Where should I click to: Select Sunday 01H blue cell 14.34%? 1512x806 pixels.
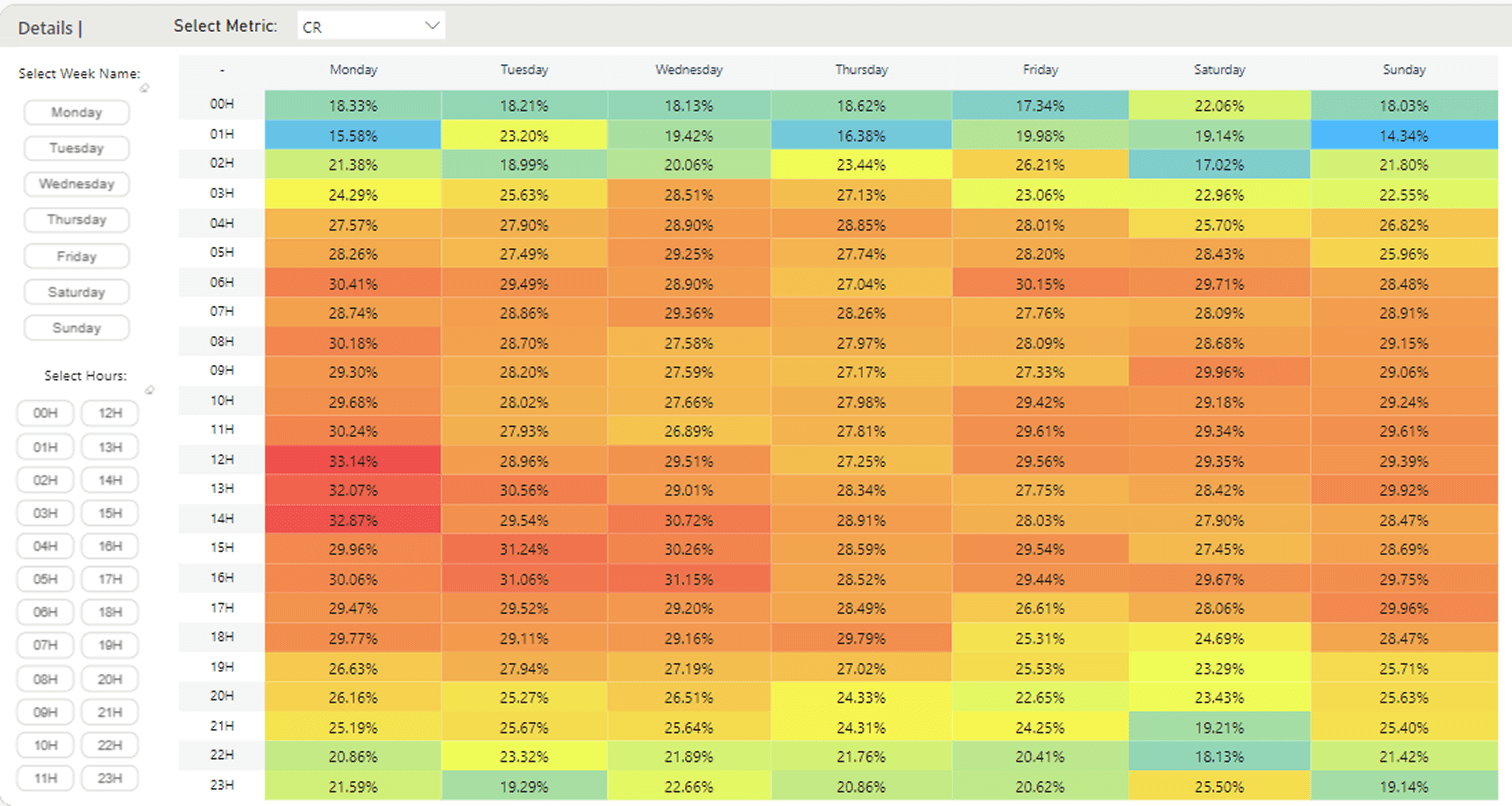pyautogui.click(x=1411, y=135)
